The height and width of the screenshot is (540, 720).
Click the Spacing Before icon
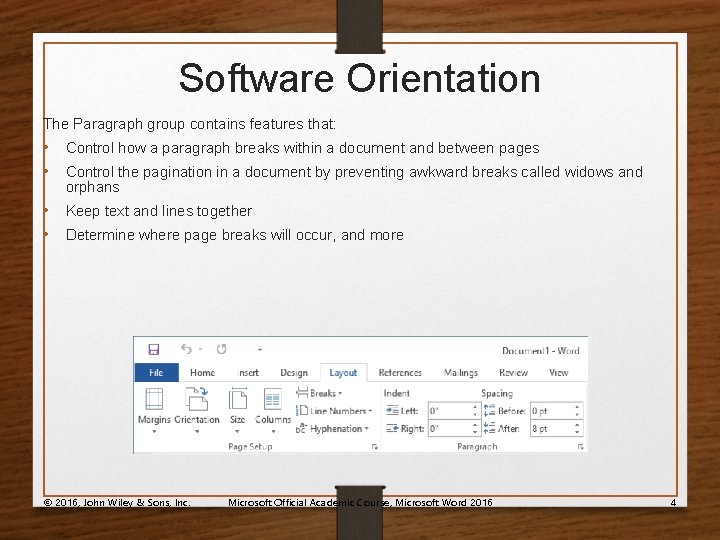point(489,410)
